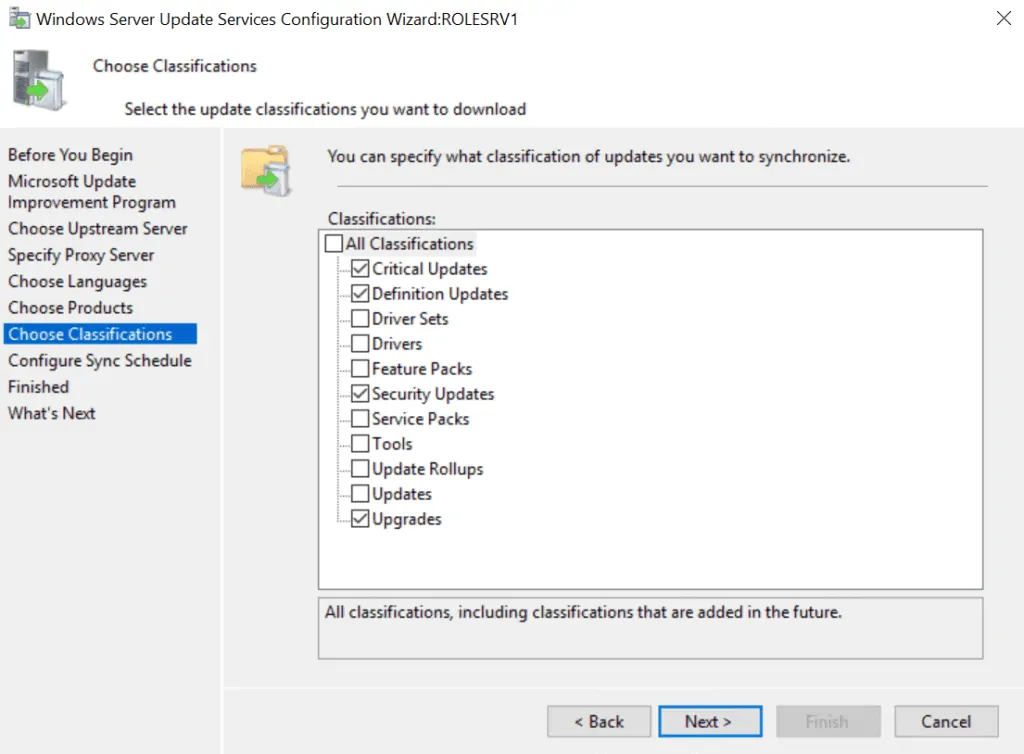Screen dimensions: 1024x754
Task: Click the WSUS icon in the title bar
Action: (20, 18)
